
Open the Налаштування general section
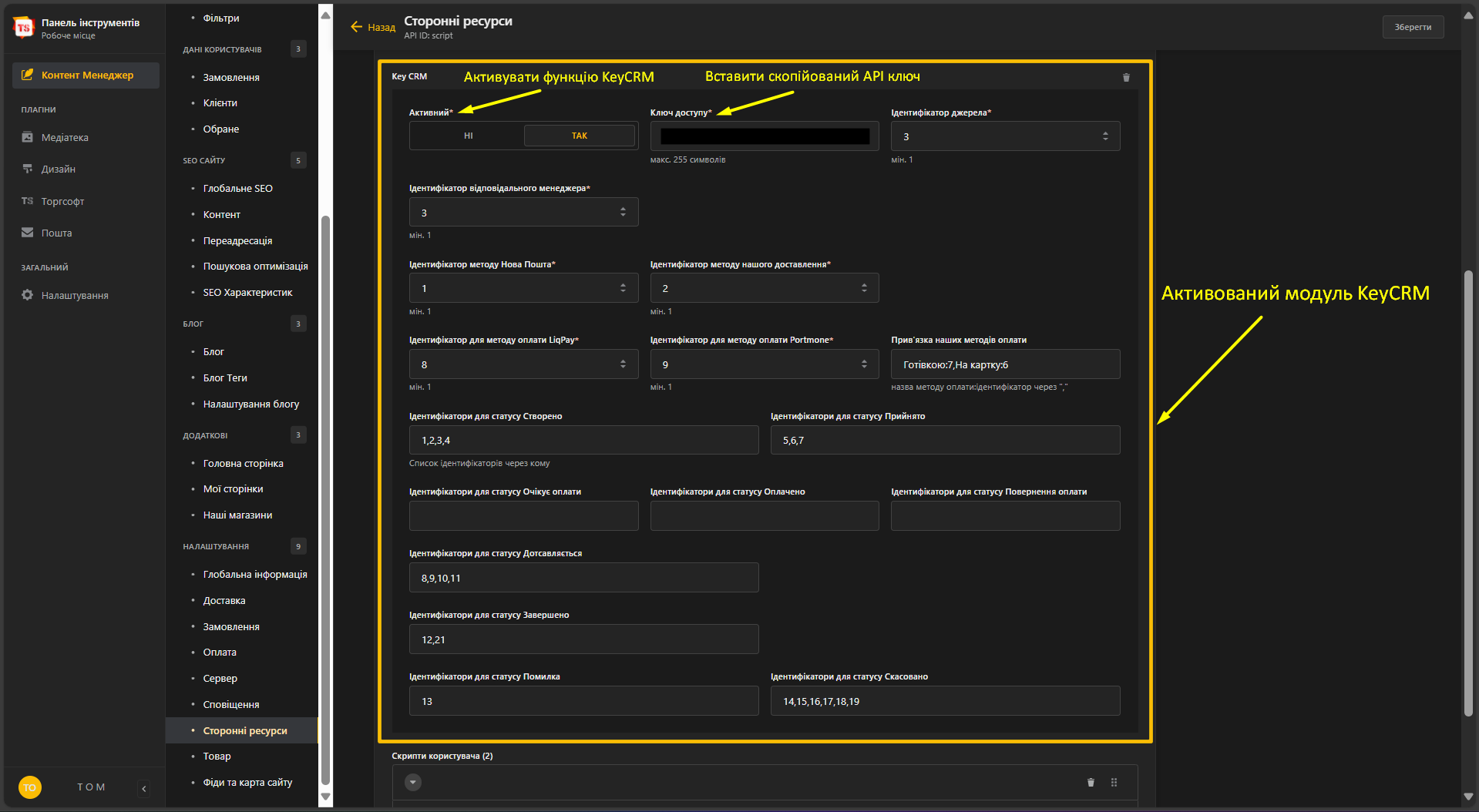[75, 295]
